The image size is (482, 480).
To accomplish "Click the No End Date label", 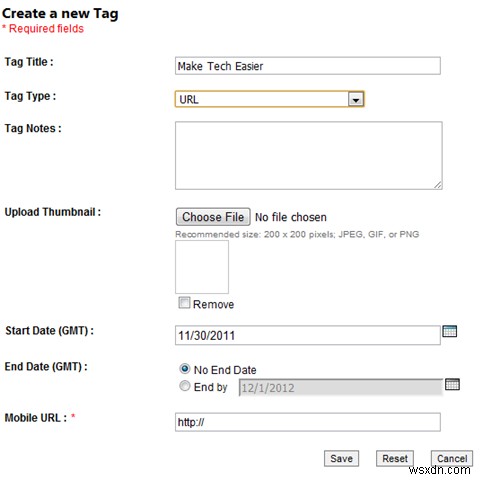I will pos(225,370).
